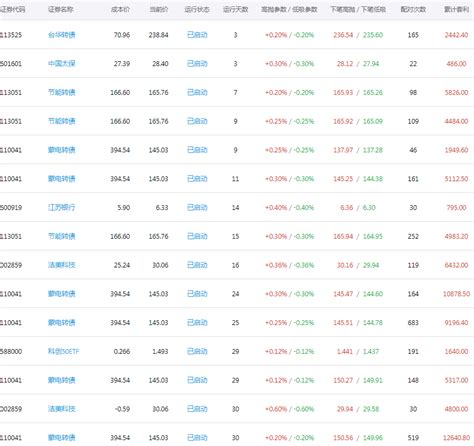Open the 江苏银行 security link
The height and width of the screenshot is (446, 474).
62,208
